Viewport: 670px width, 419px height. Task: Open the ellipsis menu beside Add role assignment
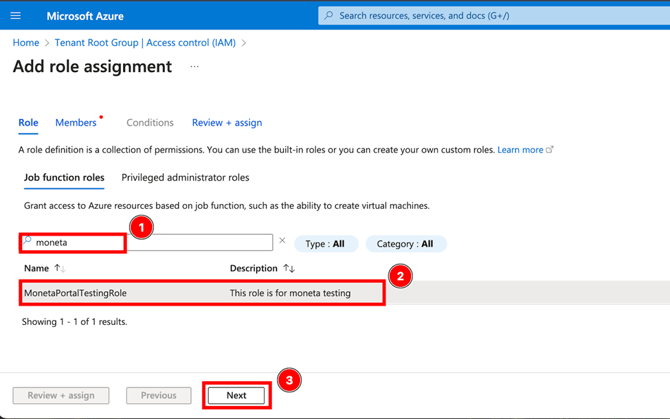tap(194, 67)
